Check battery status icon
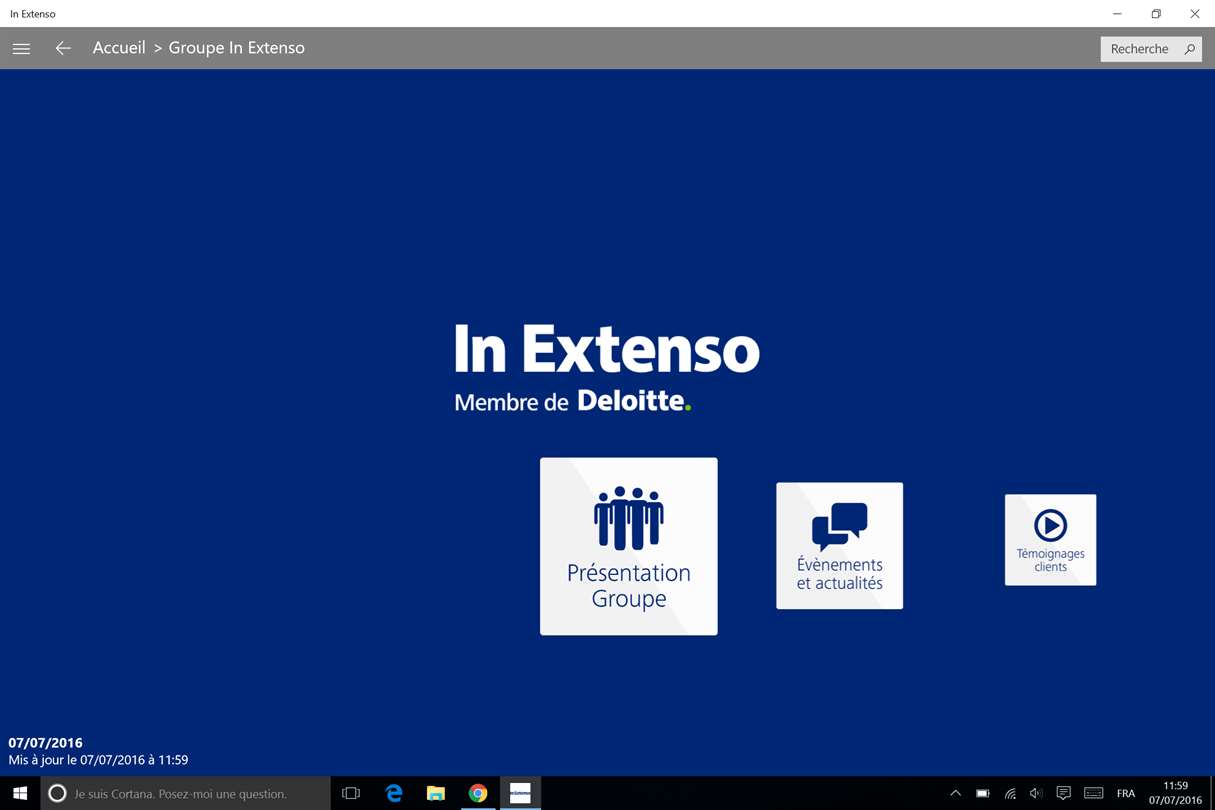Viewport: 1215px width, 810px height. click(983, 793)
